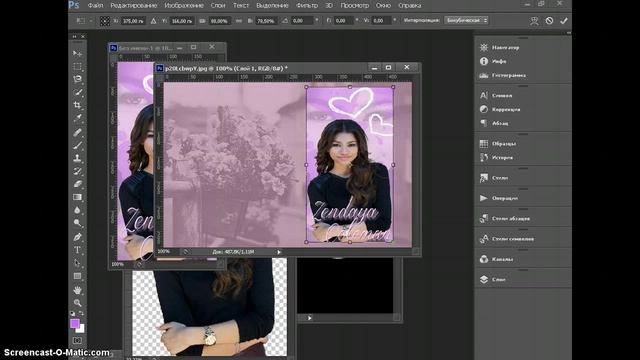Select the Move tool
Viewport: 640px width, 360px height.
pyautogui.click(x=77, y=53)
